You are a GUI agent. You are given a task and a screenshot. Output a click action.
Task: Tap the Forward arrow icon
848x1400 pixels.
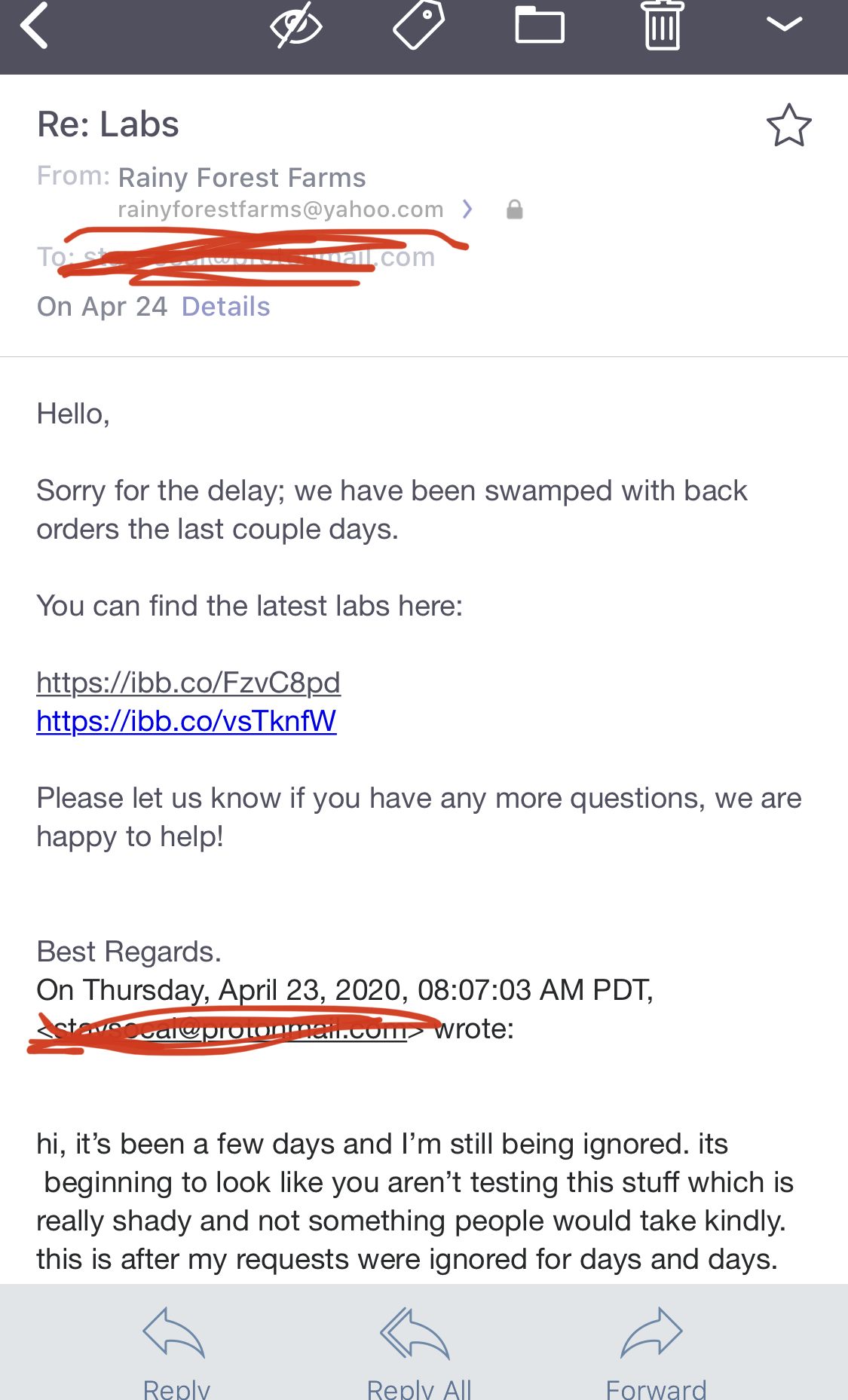653,1334
